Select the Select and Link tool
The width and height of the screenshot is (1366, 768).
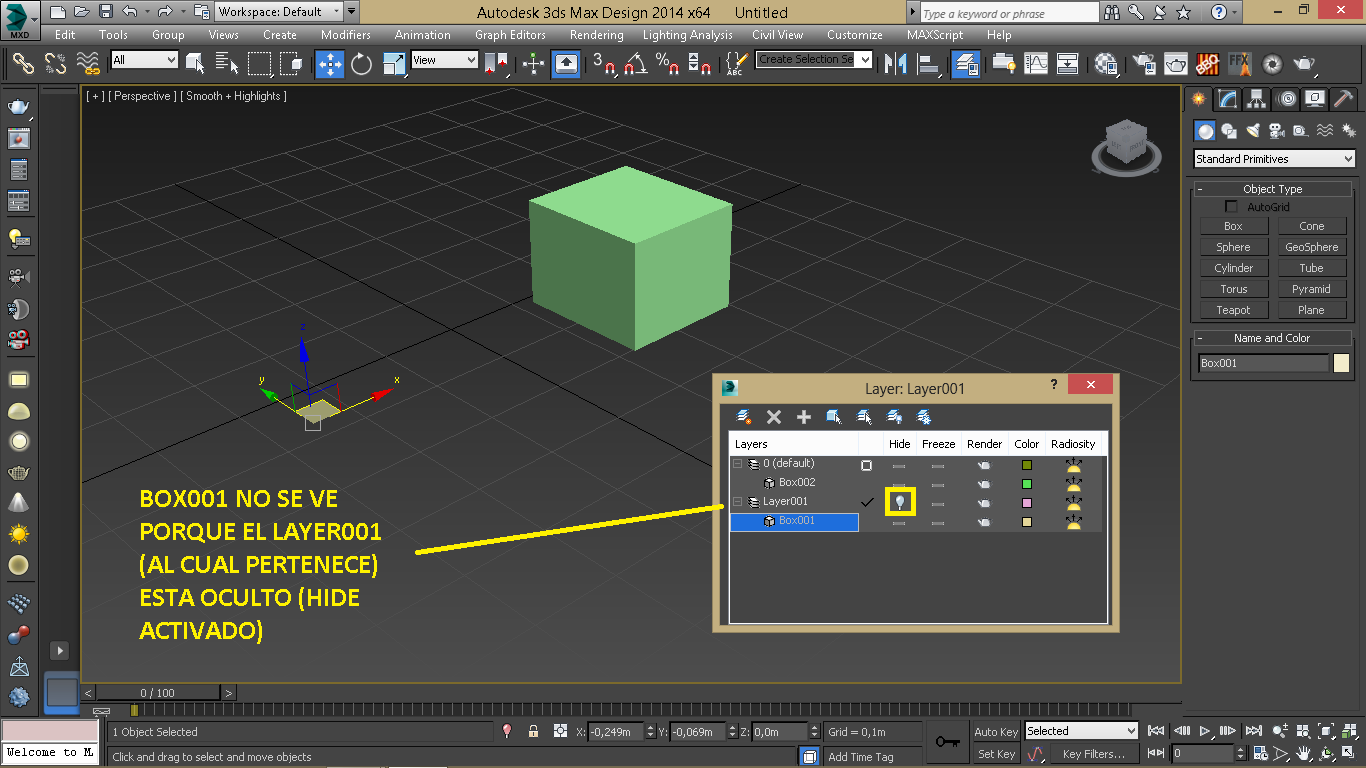(23, 64)
